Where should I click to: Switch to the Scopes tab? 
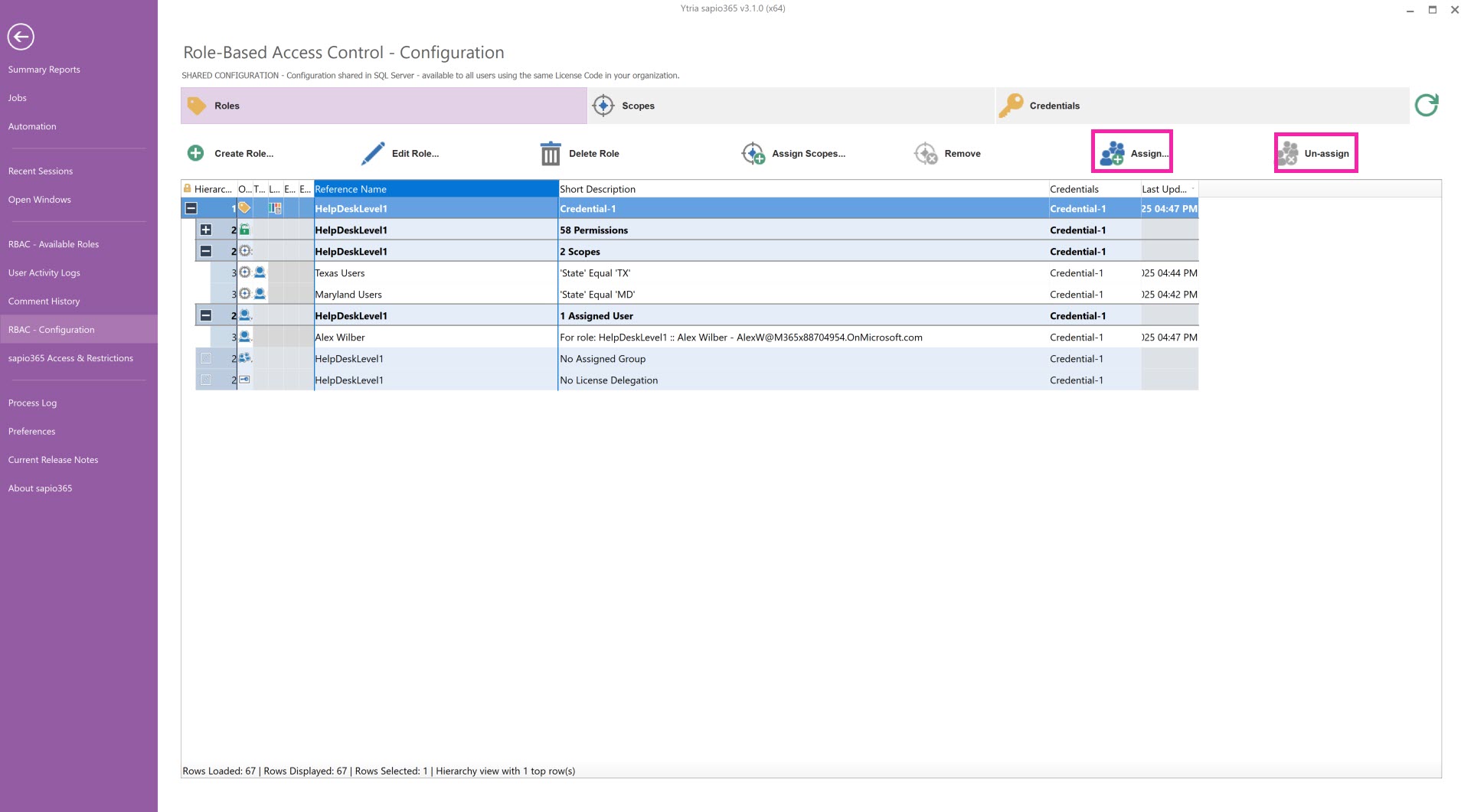(637, 106)
